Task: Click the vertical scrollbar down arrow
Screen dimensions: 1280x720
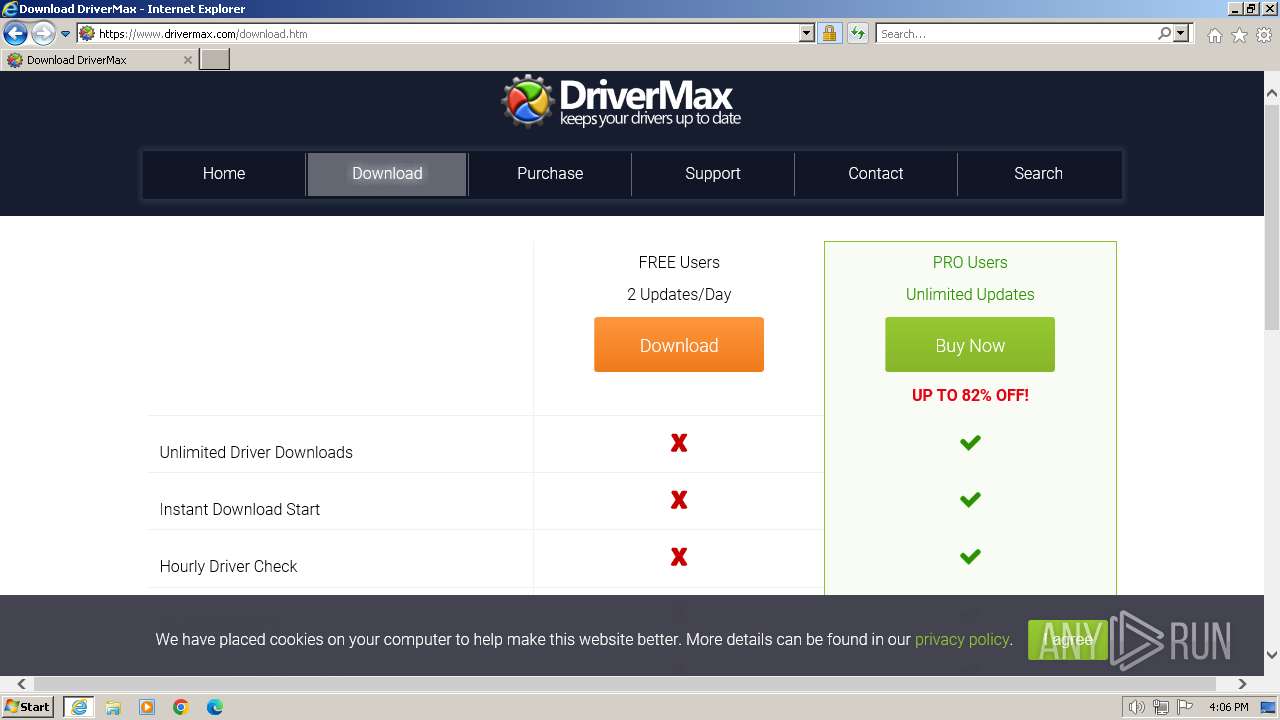Action: tap(1272, 655)
